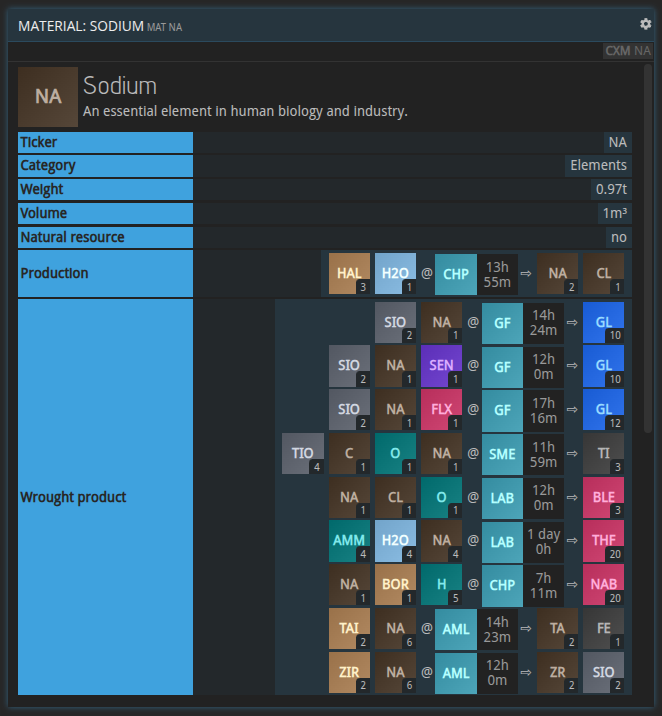Open the GF building in the 14h 24m recipe
This screenshot has height=716, width=662.
coord(502,323)
